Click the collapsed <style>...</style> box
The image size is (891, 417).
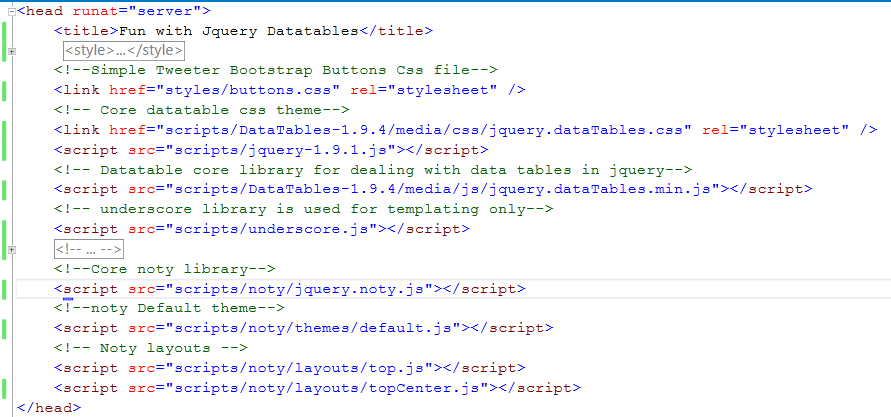tap(123, 51)
